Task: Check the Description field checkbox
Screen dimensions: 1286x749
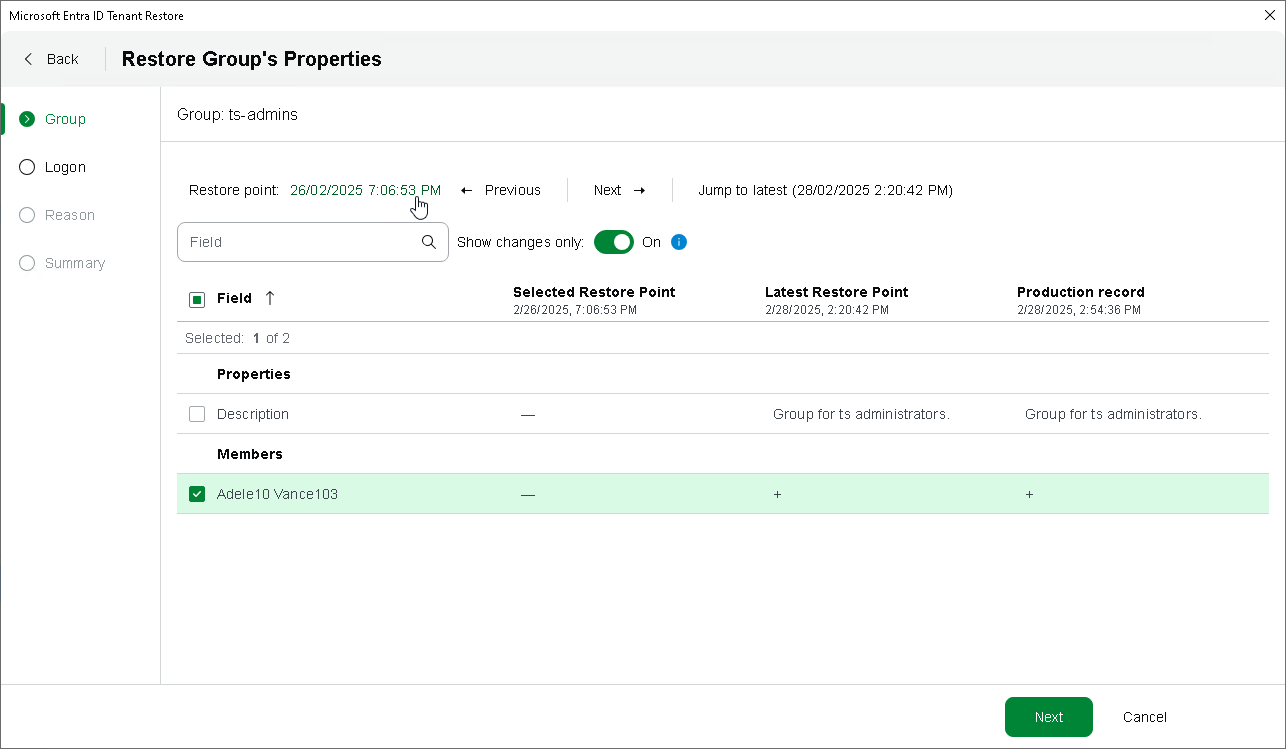Action: [x=197, y=414]
